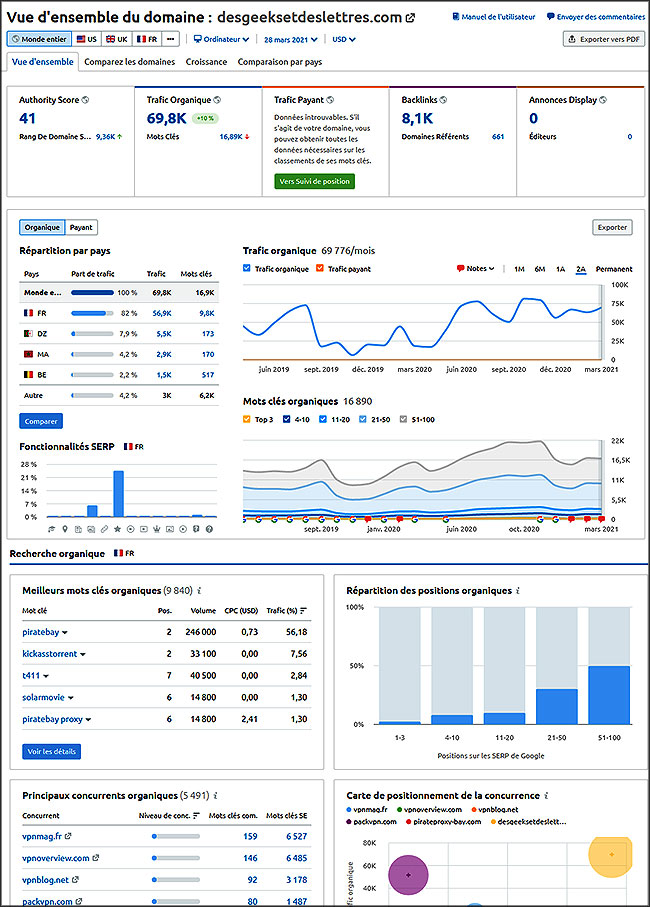Open Comparaison par pays tab

click(280, 62)
